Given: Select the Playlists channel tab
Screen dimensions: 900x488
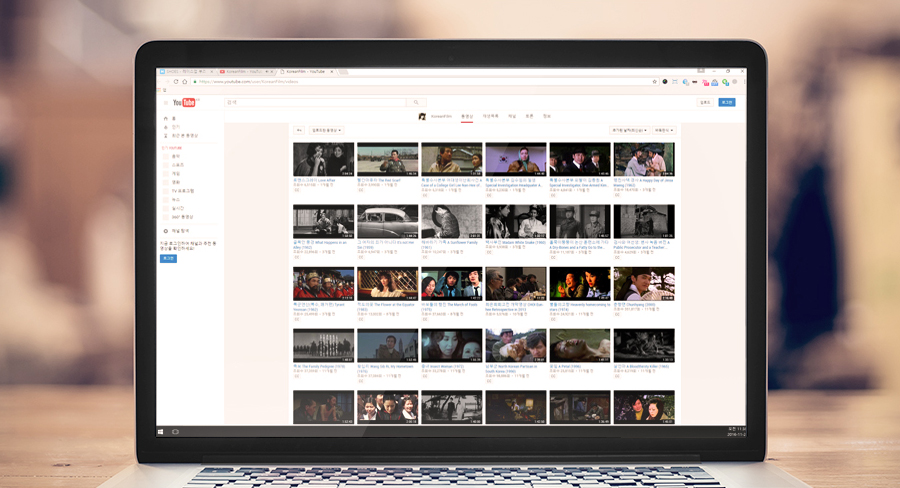Looking at the screenshot, I should 491,117.
